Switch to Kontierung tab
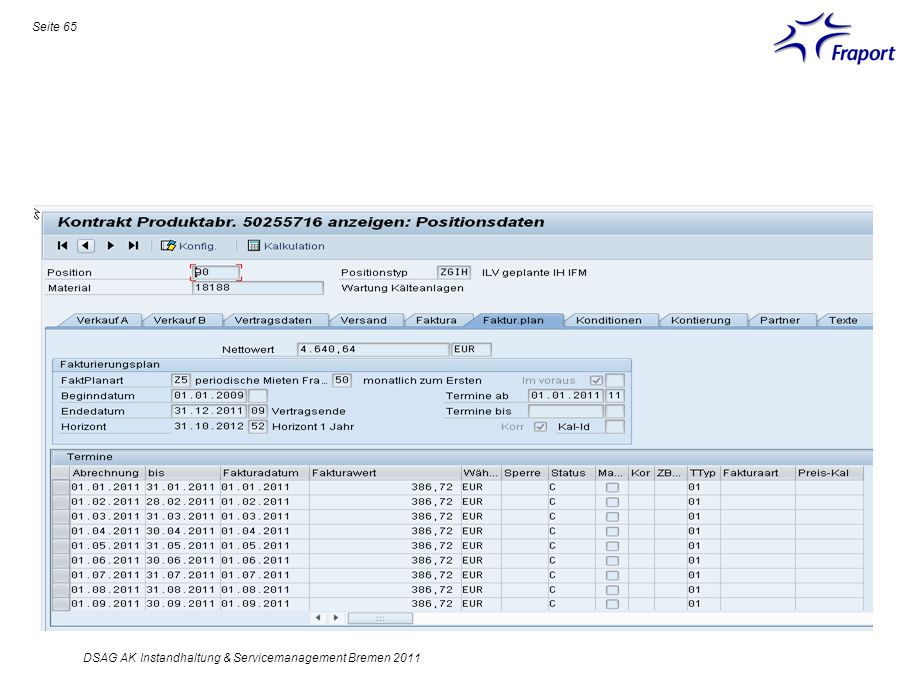The height and width of the screenshot is (680, 907). [x=700, y=320]
